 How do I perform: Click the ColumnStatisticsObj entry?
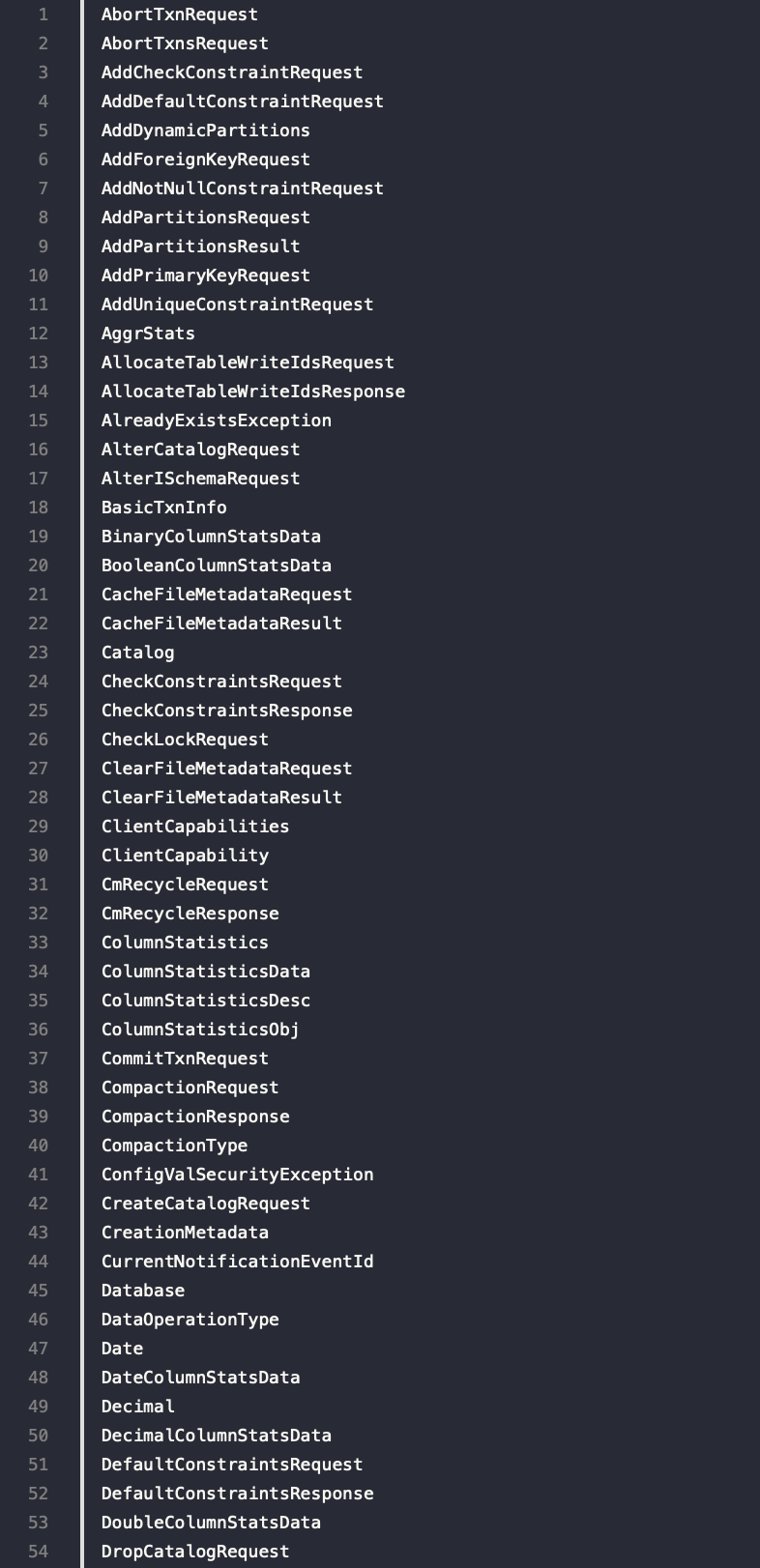click(x=200, y=1030)
